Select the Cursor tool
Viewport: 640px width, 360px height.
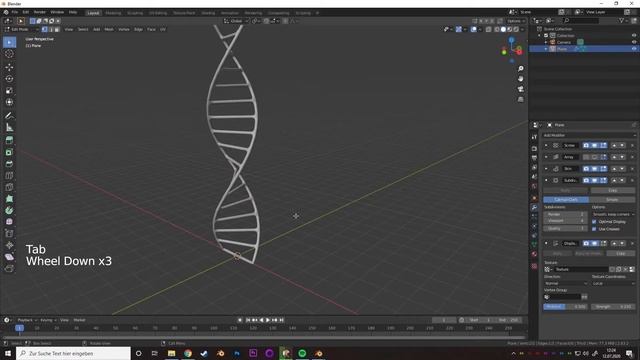click(x=9, y=54)
